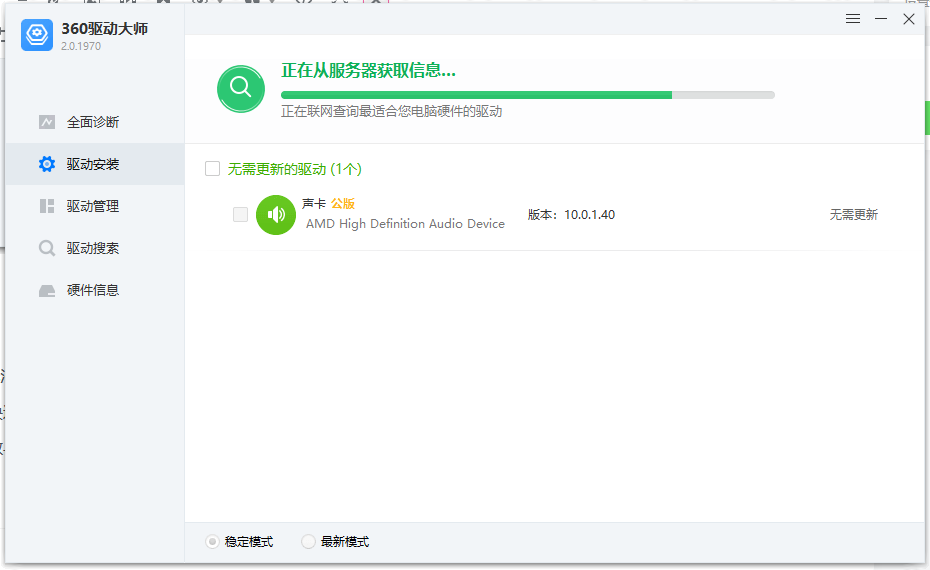This screenshot has height=570, width=930.
Task: Tick the checkbox beside 声卡 driver row
Action: pos(240,214)
